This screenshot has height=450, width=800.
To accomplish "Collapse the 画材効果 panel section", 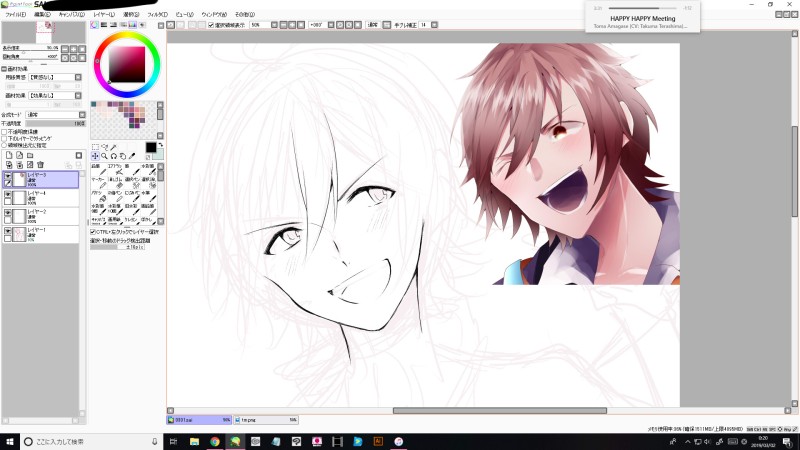I will [x=4, y=69].
